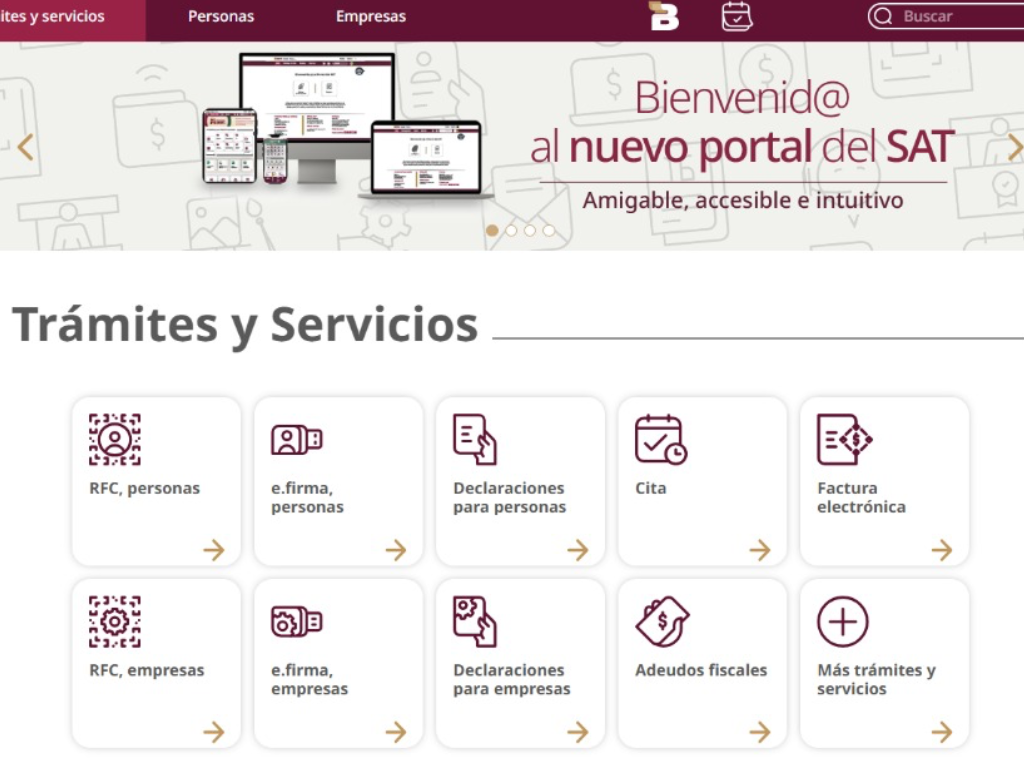This screenshot has height=768, width=1024.
Task: Go to previous banner slide arrow
Action: [x=25, y=147]
